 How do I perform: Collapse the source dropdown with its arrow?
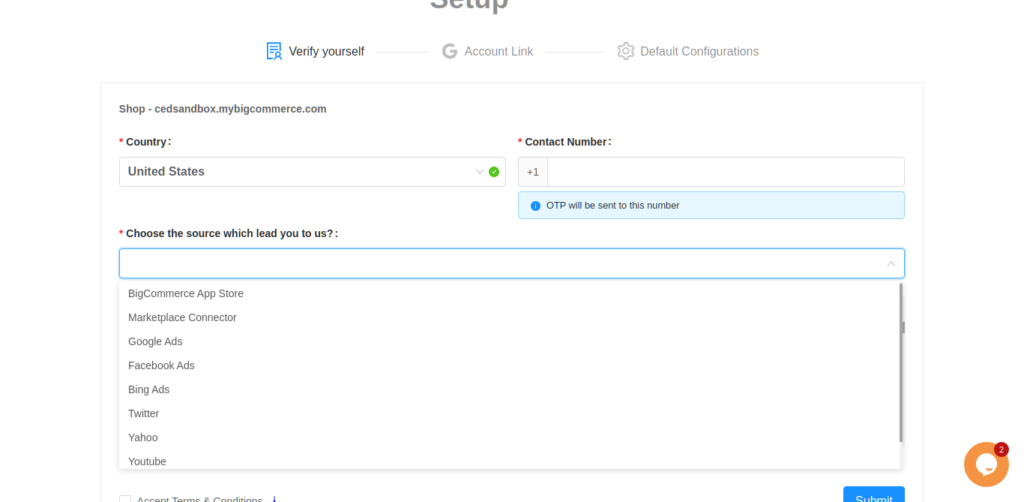pos(891,264)
